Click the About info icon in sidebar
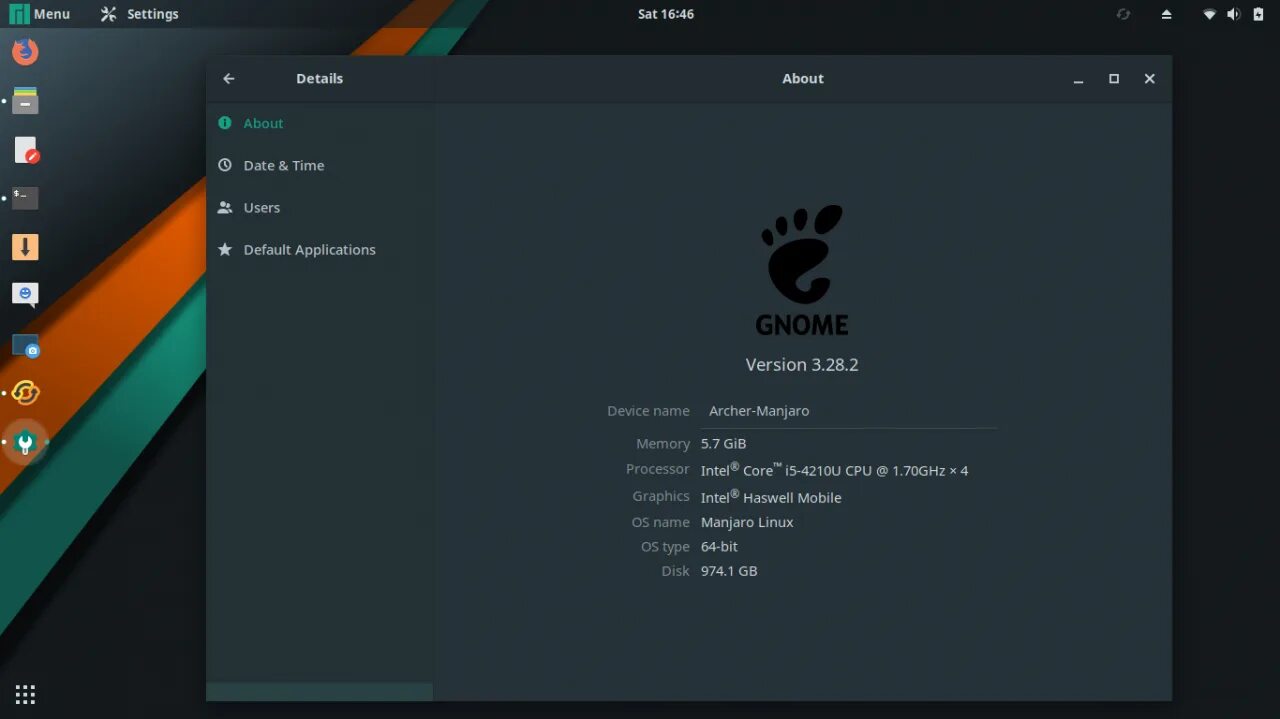The width and height of the screenshot is (1280, 719). pos(225,123)
